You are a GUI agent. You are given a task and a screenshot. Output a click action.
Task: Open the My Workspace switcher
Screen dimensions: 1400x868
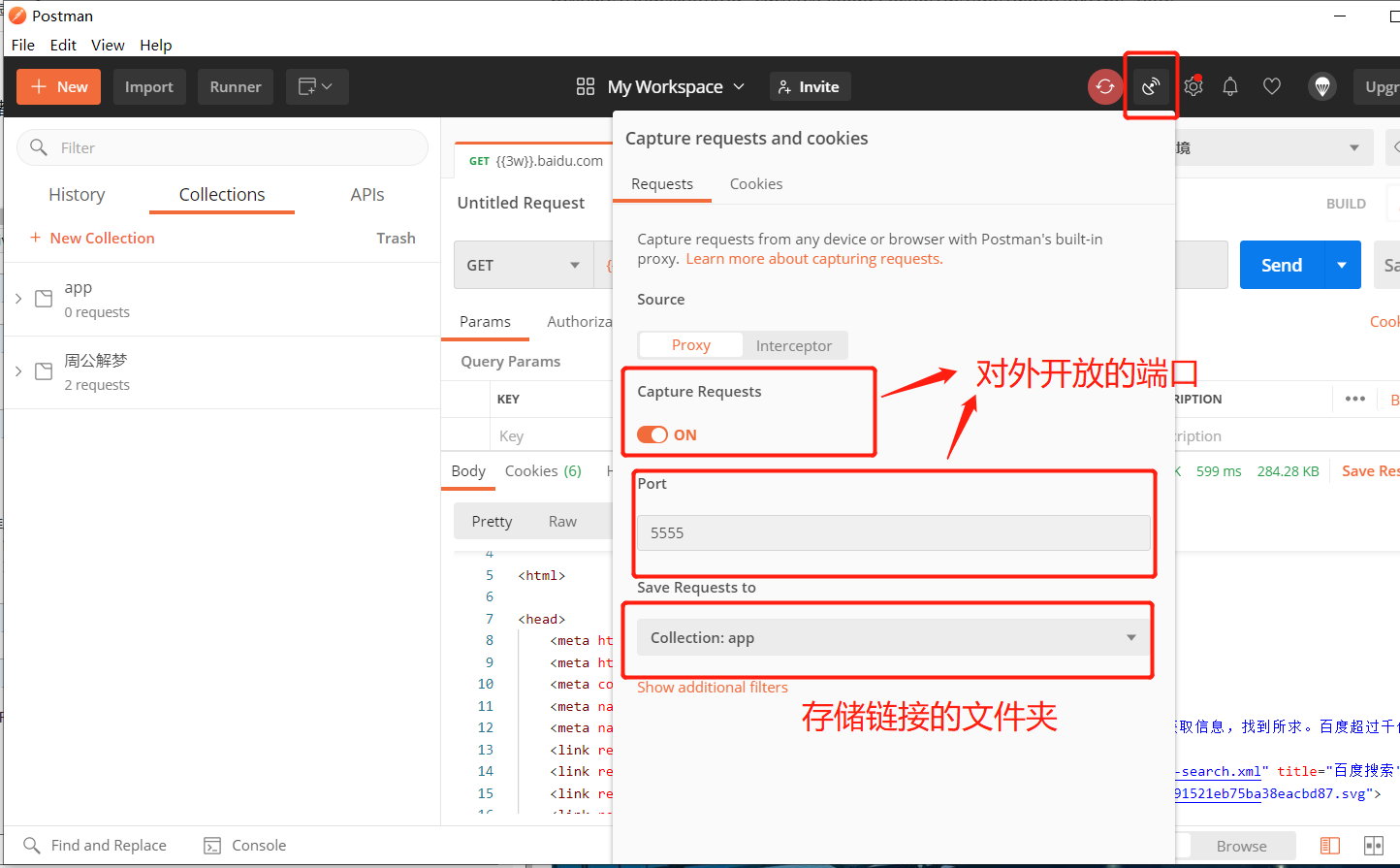(660, 86)
